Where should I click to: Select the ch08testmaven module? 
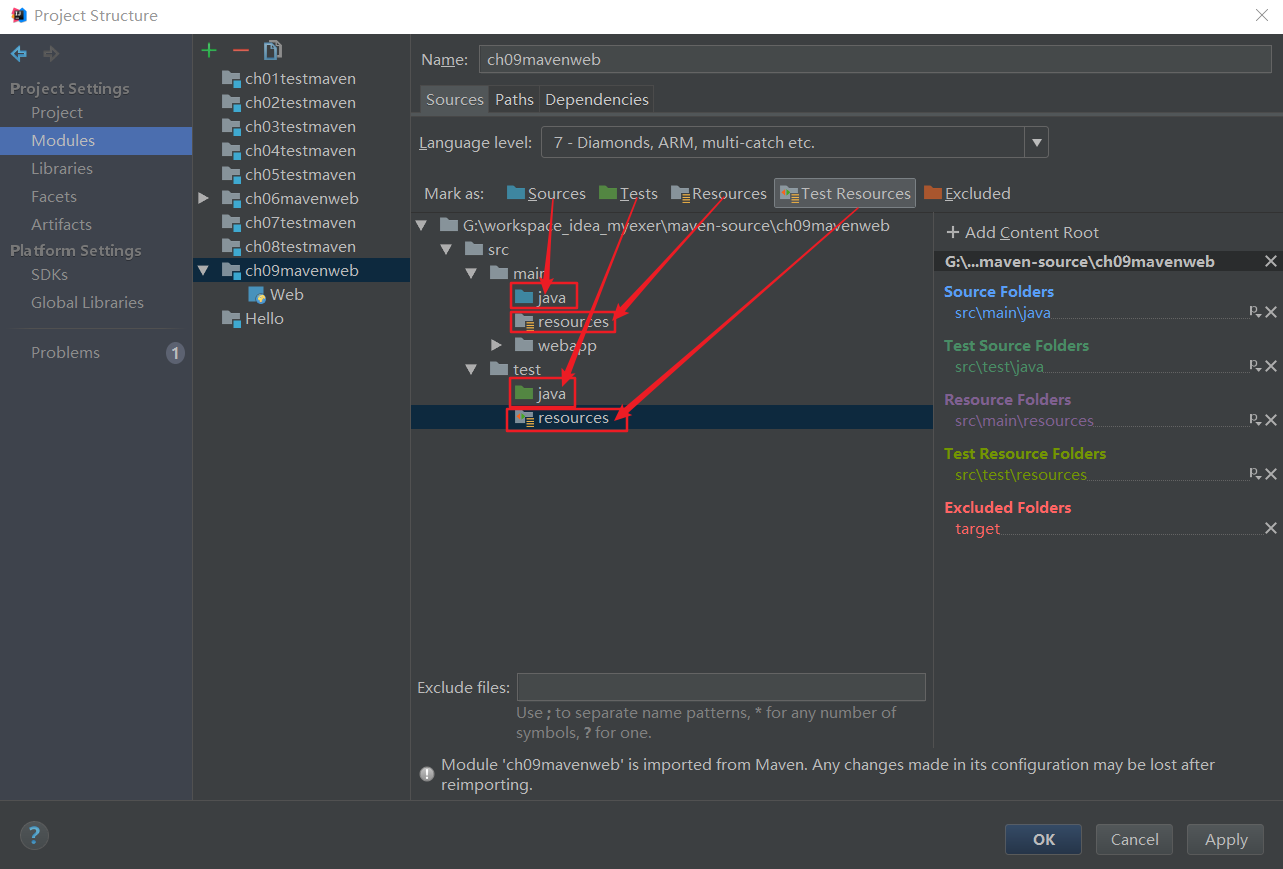pos(301,247)
